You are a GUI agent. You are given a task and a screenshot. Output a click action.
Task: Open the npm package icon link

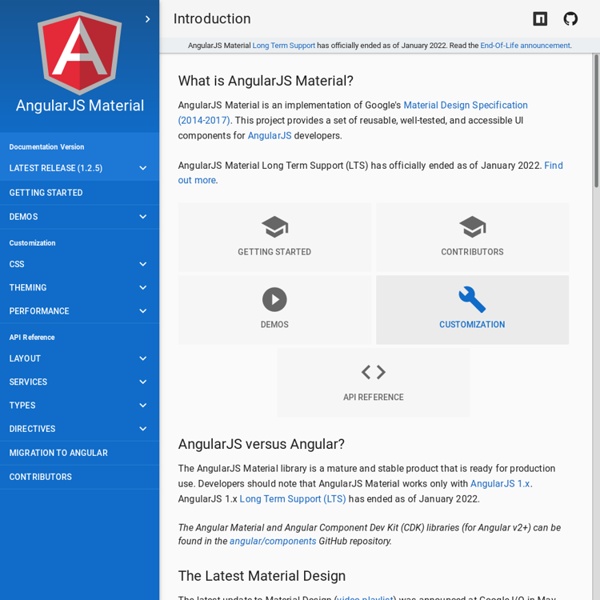[540, 18]
